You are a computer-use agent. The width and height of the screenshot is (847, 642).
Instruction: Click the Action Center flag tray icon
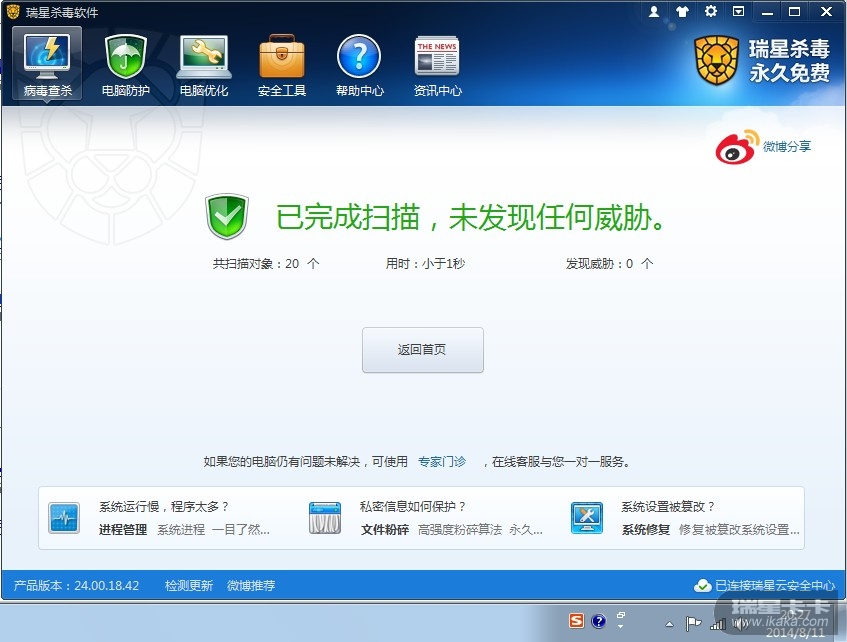[693, 624]
